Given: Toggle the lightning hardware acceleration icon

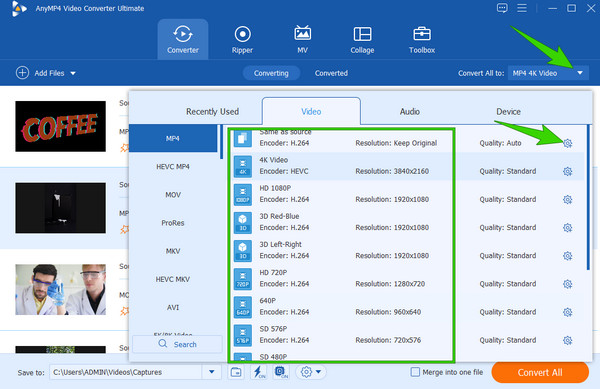Looking at the screenshot, I should [259, 372].
